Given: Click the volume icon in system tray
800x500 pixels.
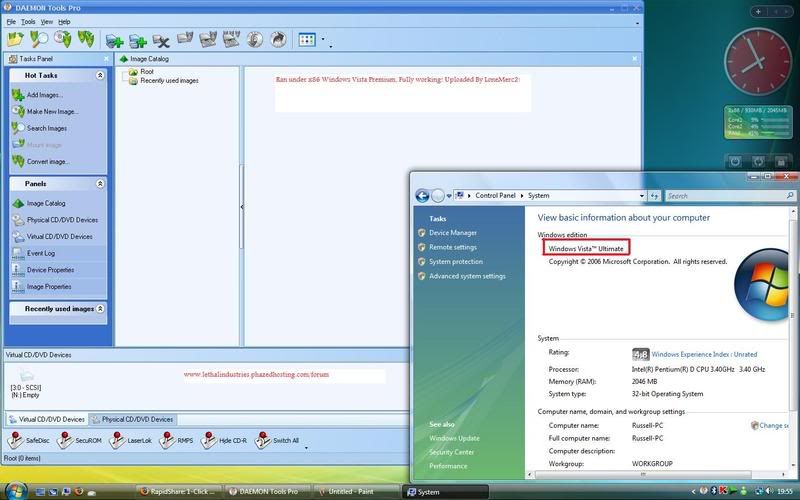Looking at the screenshot, I should tap(768, 492).
